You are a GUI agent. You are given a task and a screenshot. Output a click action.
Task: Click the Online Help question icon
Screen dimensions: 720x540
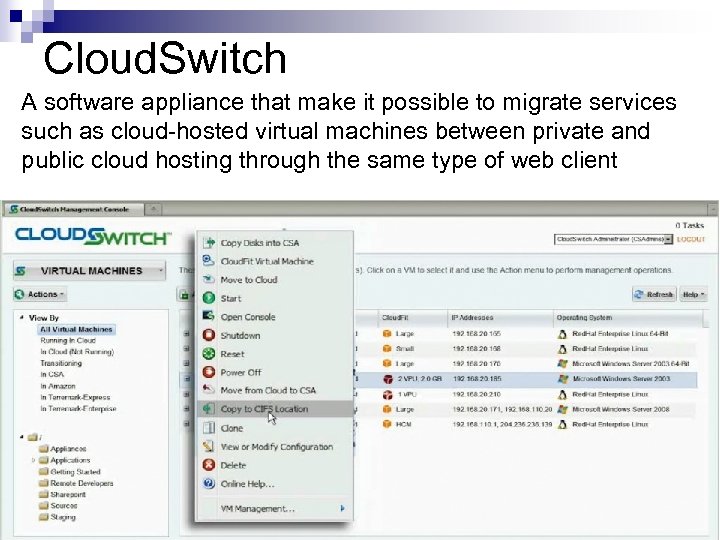[208, 484]
